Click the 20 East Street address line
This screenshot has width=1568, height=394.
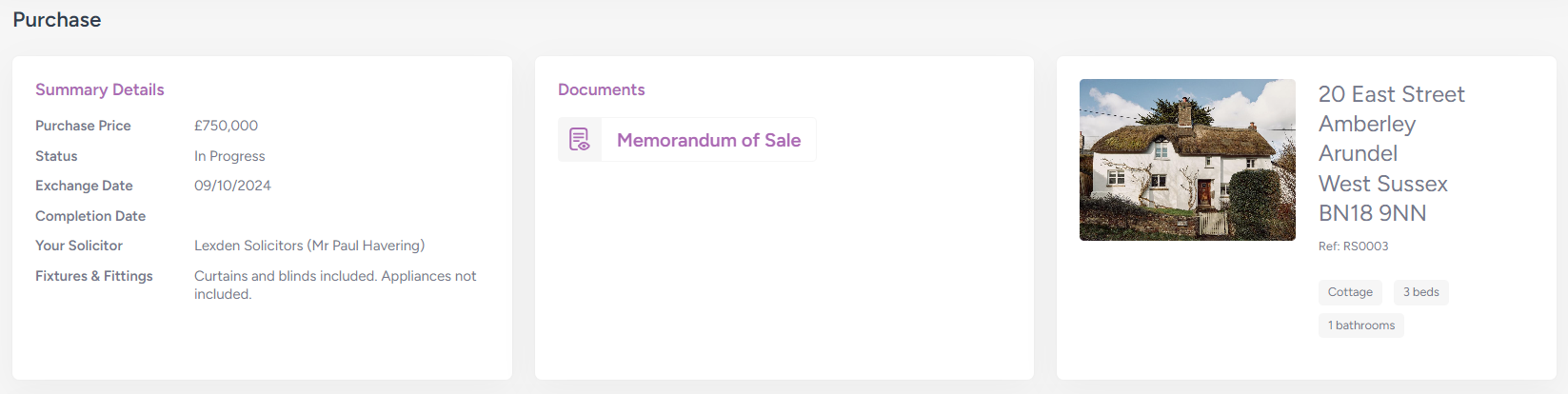point(1391,94)
